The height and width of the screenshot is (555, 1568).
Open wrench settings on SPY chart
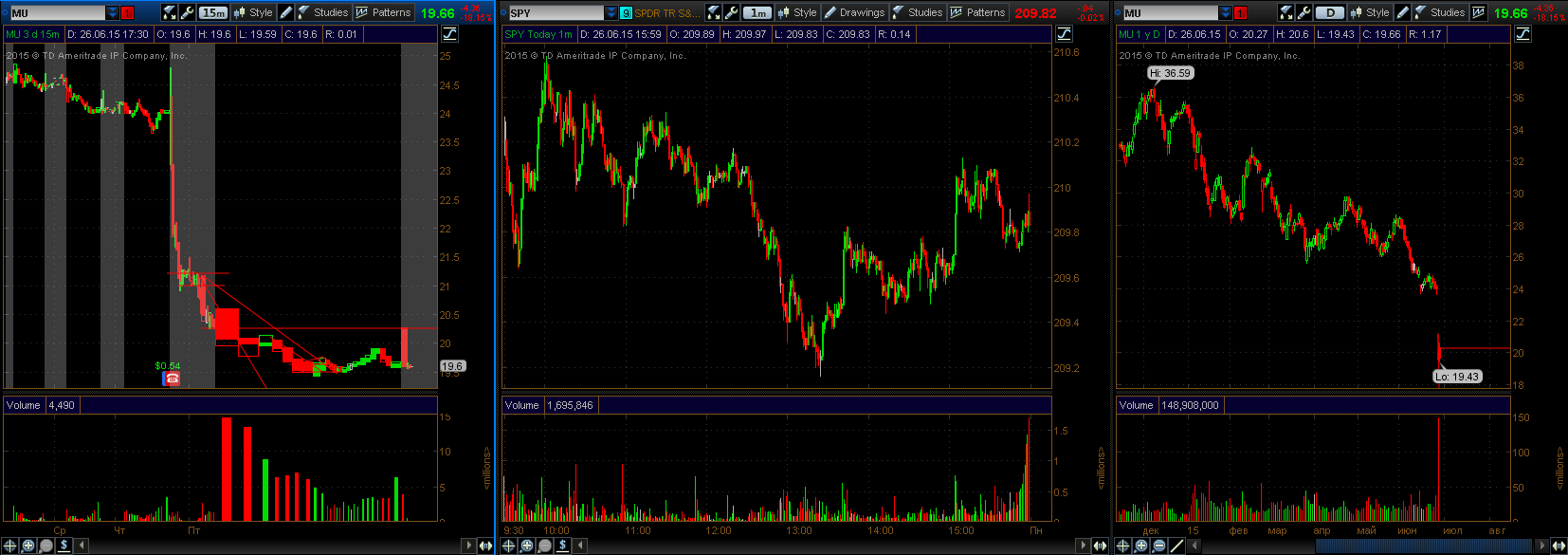pyautogui.click(x=731, y=12)
